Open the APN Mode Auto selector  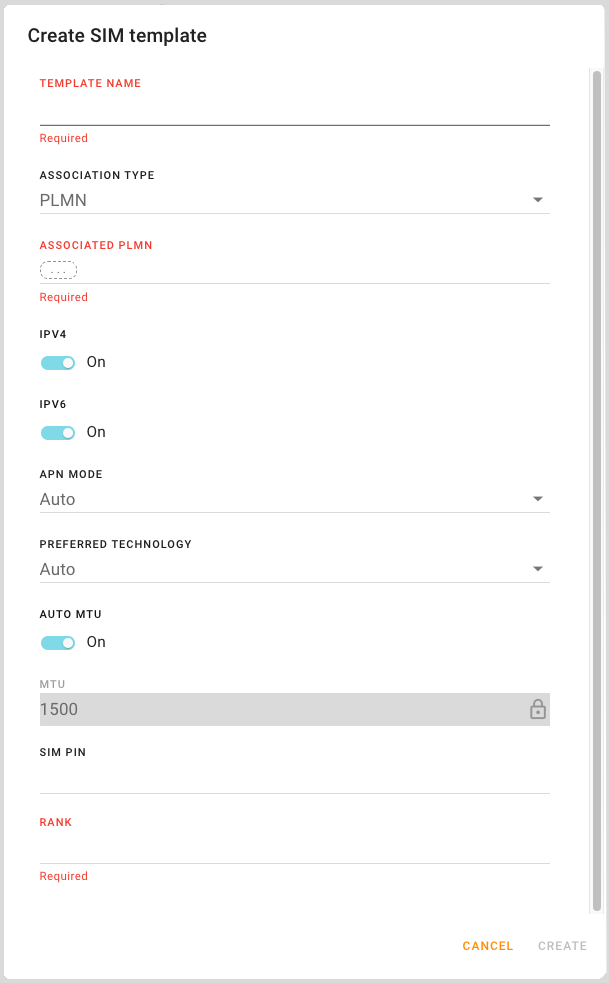click(295, 500)
